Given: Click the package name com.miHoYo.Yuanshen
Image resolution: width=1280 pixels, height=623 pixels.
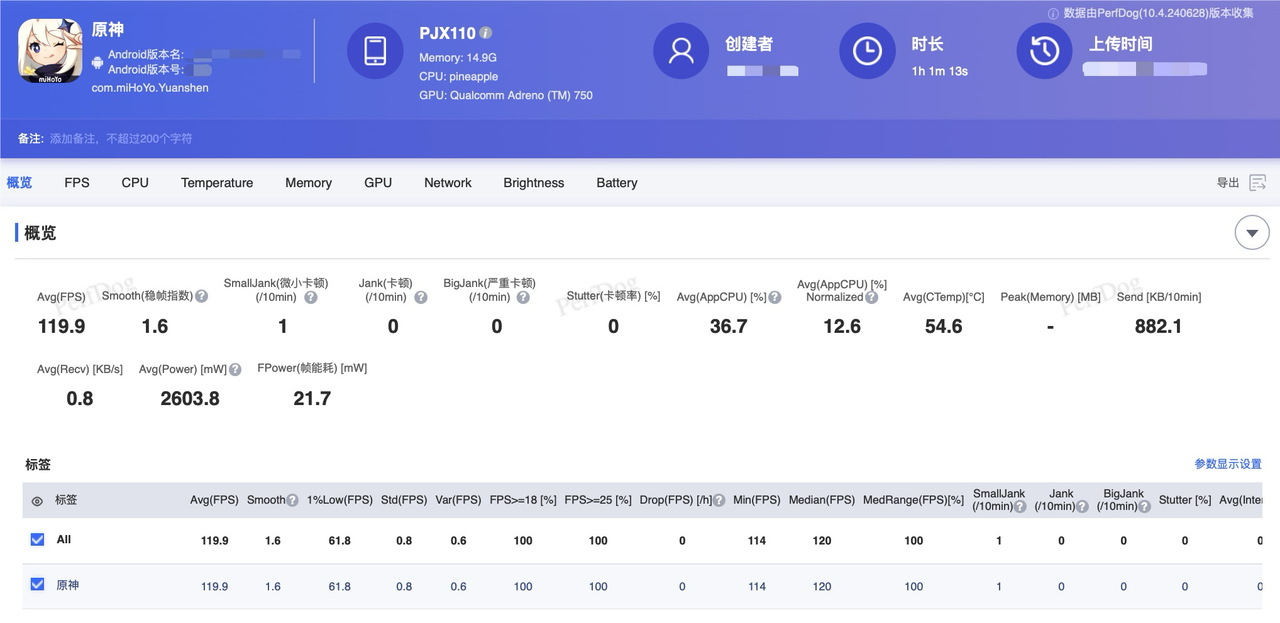Looking at the screenshot, I should [x=150, y=88].
